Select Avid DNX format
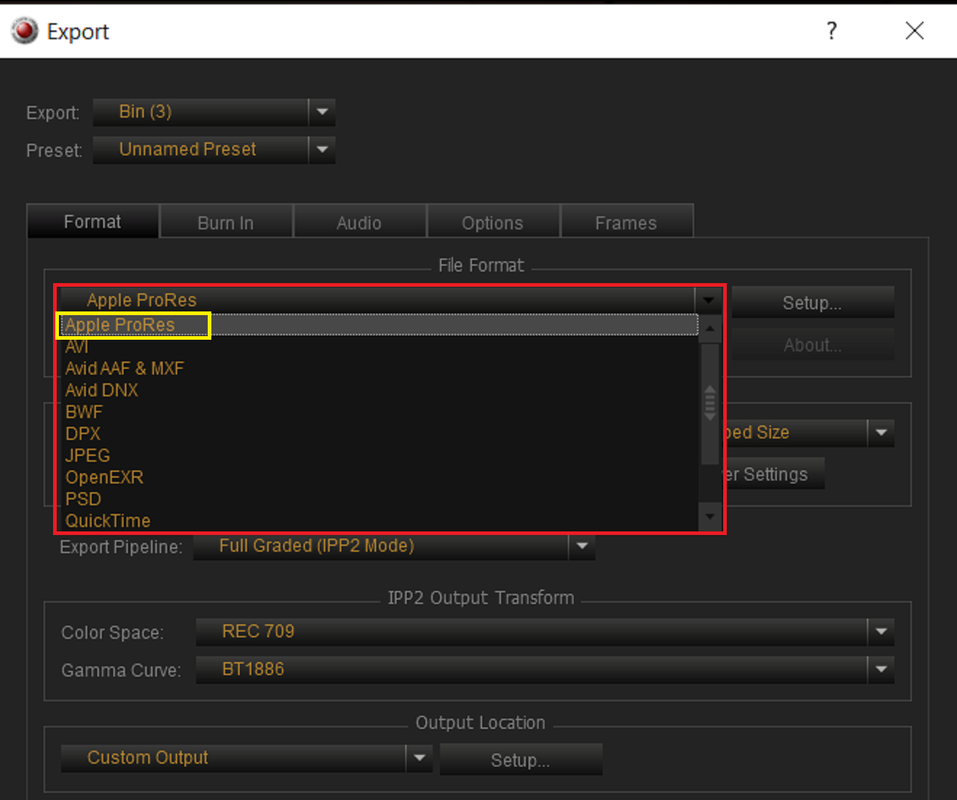The width and height of the screenshot is (957, 800). coord(378,390)
